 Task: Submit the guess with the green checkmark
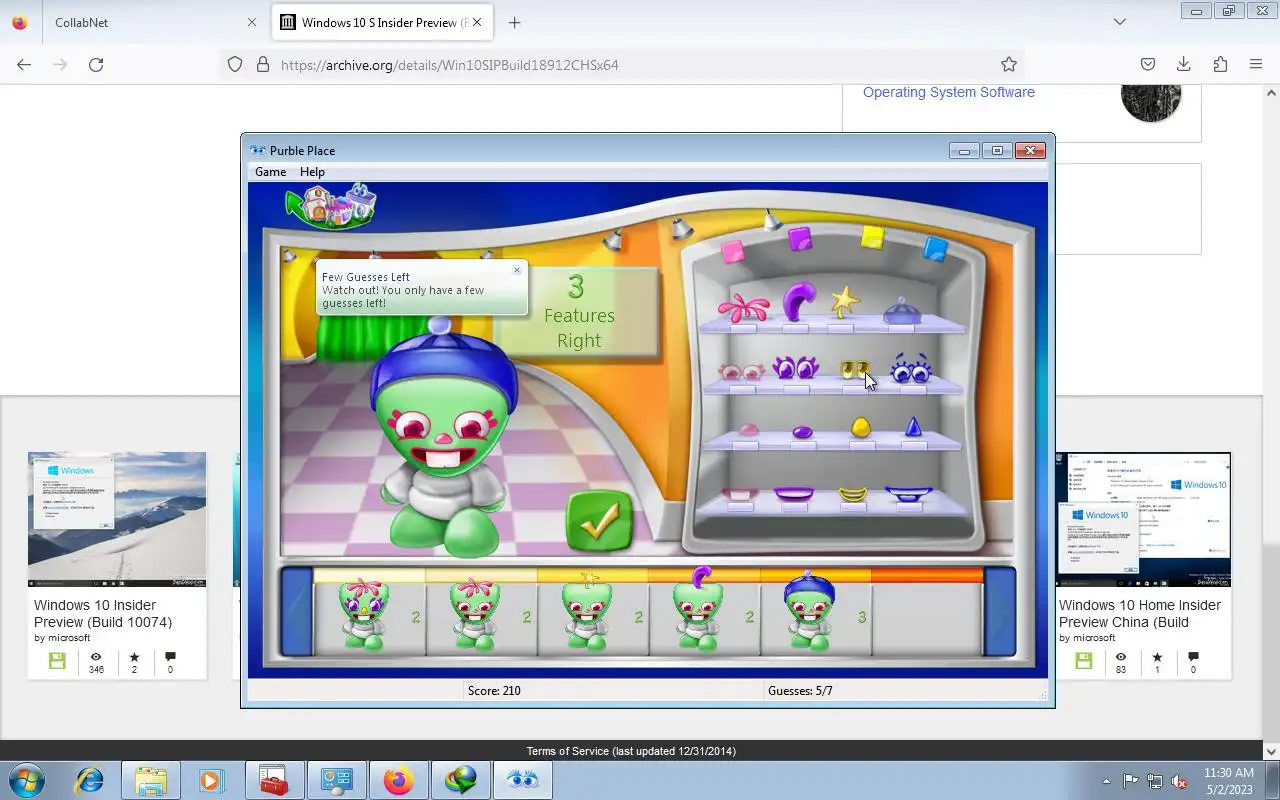[x=600, y=520]
